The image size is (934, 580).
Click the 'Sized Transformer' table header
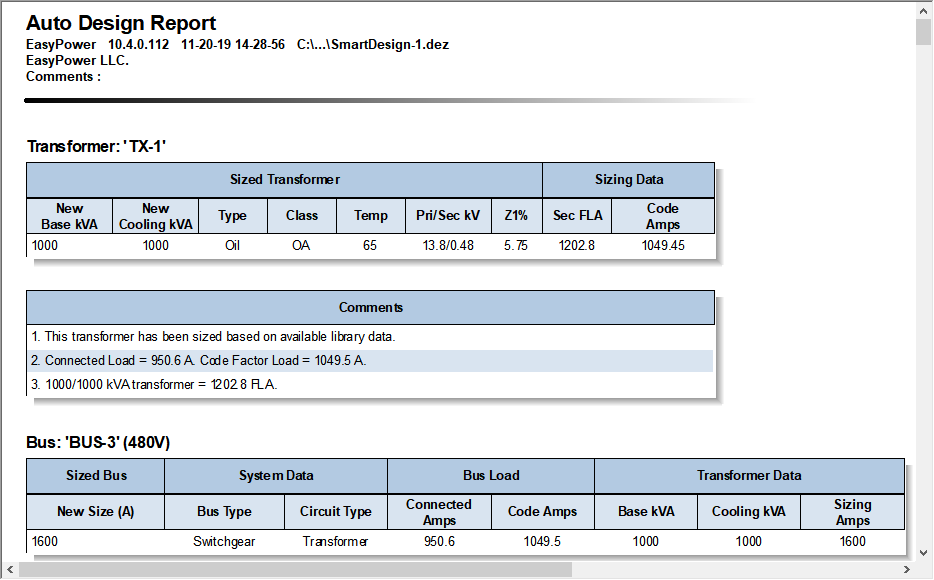(x=284, y=180)
